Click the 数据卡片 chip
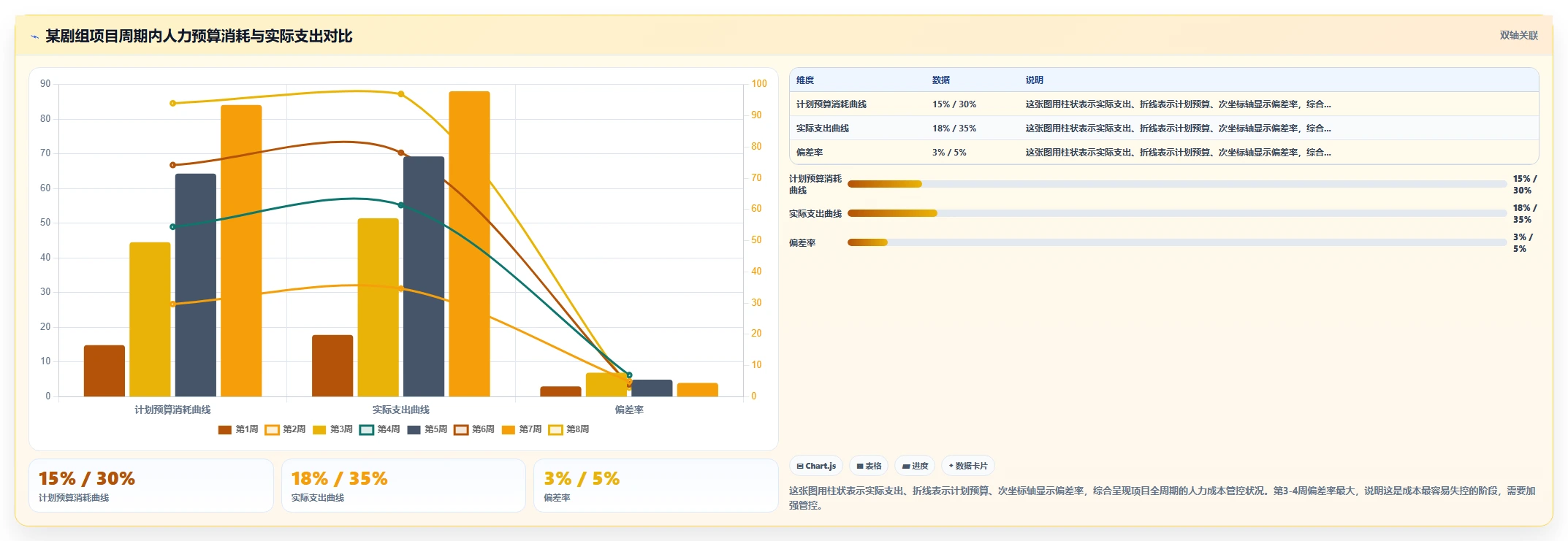Viewport: 1568px width, 541px height. [x=968, y=466]
